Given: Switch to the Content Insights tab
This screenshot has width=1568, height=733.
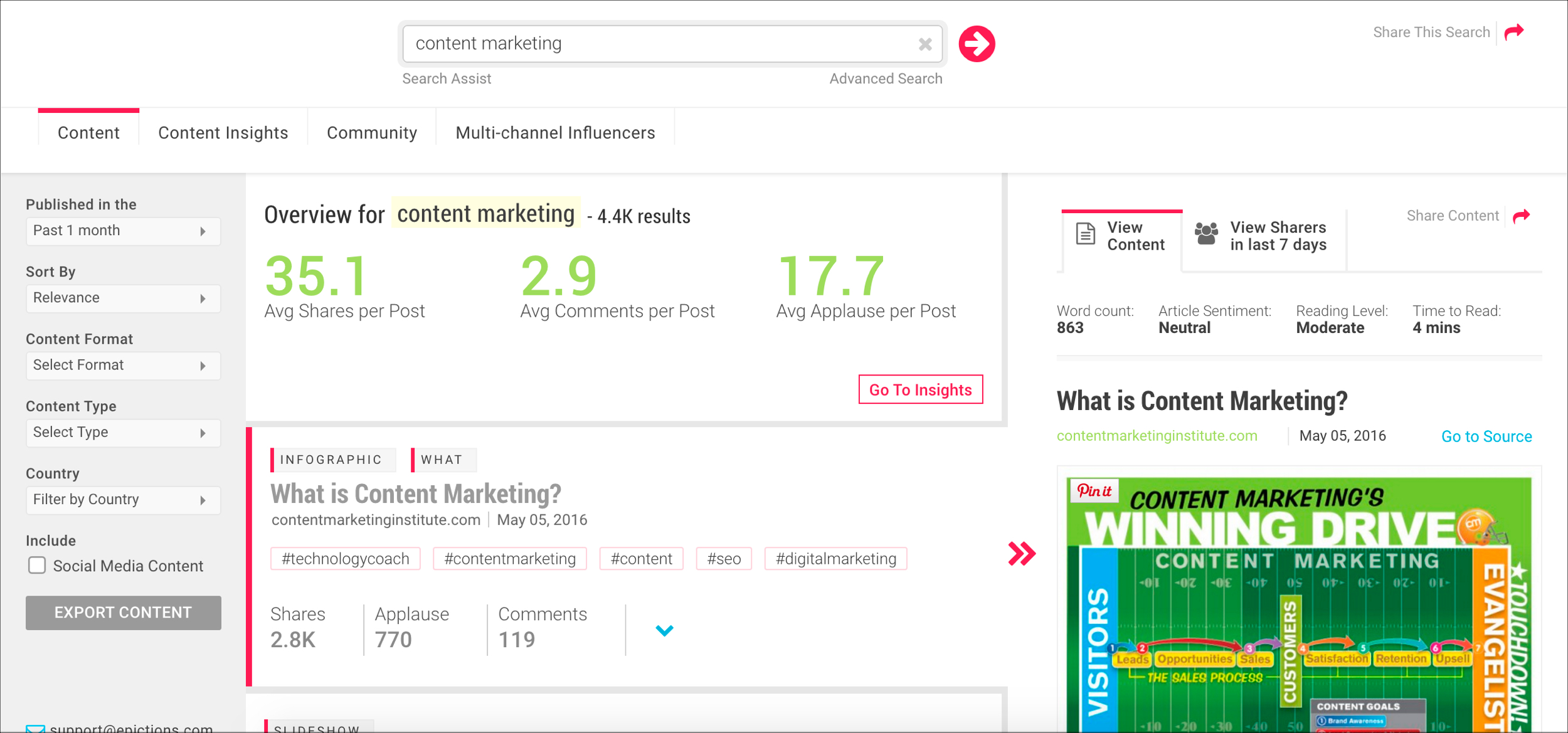Looking at the screenshot, I should (223, 133).
